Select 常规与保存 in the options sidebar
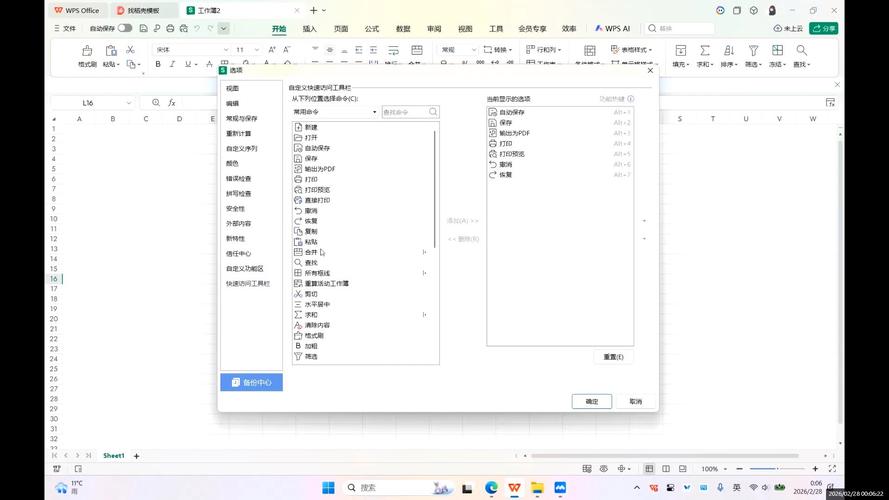889x500 pixels. (242, 118)
